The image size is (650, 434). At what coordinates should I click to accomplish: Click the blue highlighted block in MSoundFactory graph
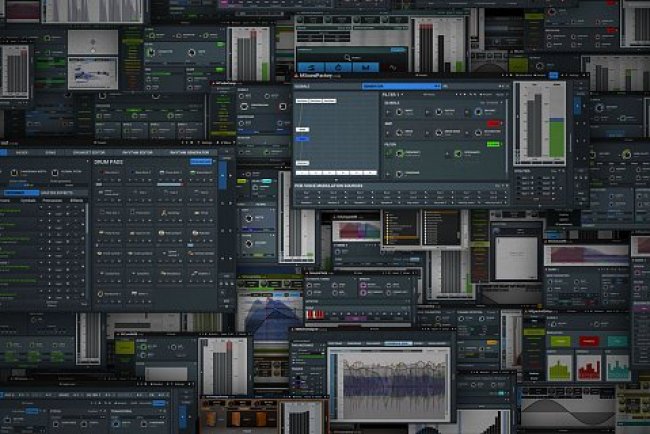(x=302, y=139)
